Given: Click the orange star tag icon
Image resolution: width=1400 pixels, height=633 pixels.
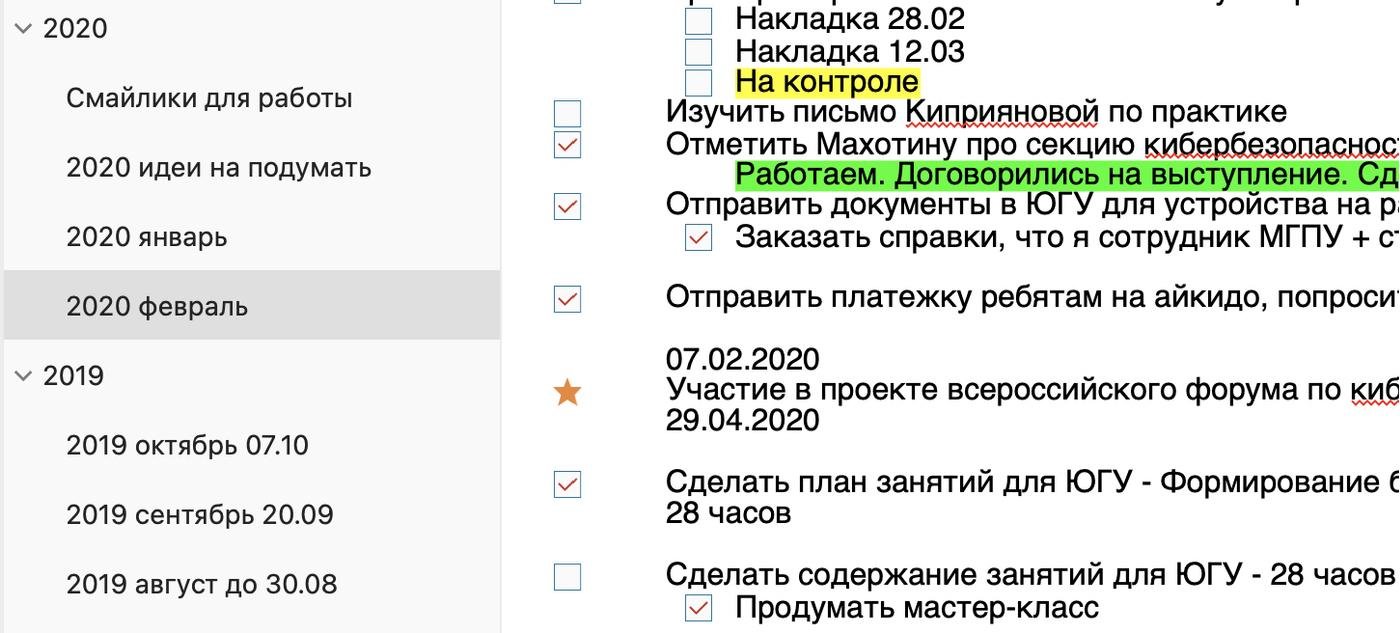Looking at the screenshot, I should [x=567, y=393].
